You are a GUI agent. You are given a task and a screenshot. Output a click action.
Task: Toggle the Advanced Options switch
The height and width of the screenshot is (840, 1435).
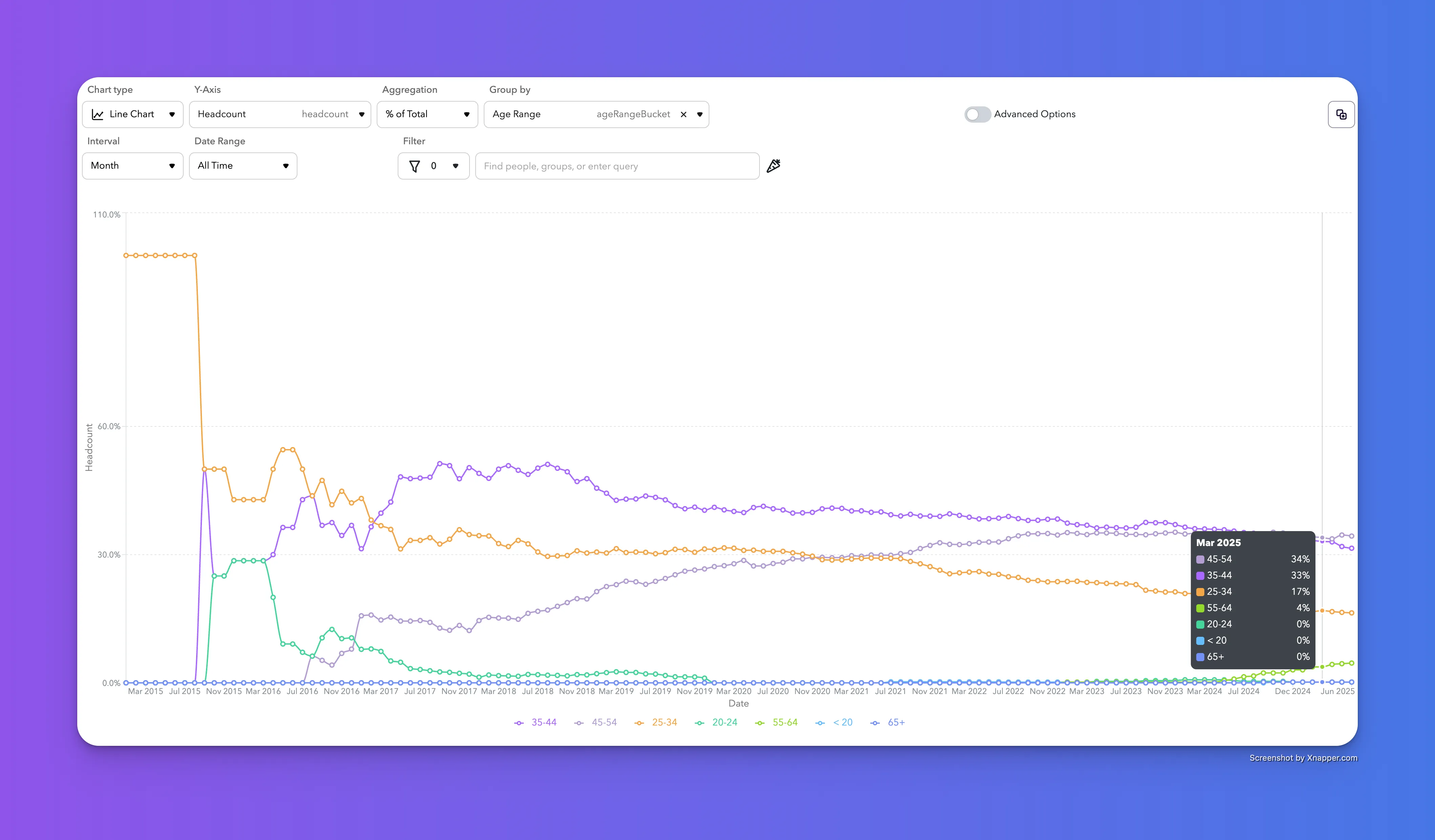pos(977,114)
